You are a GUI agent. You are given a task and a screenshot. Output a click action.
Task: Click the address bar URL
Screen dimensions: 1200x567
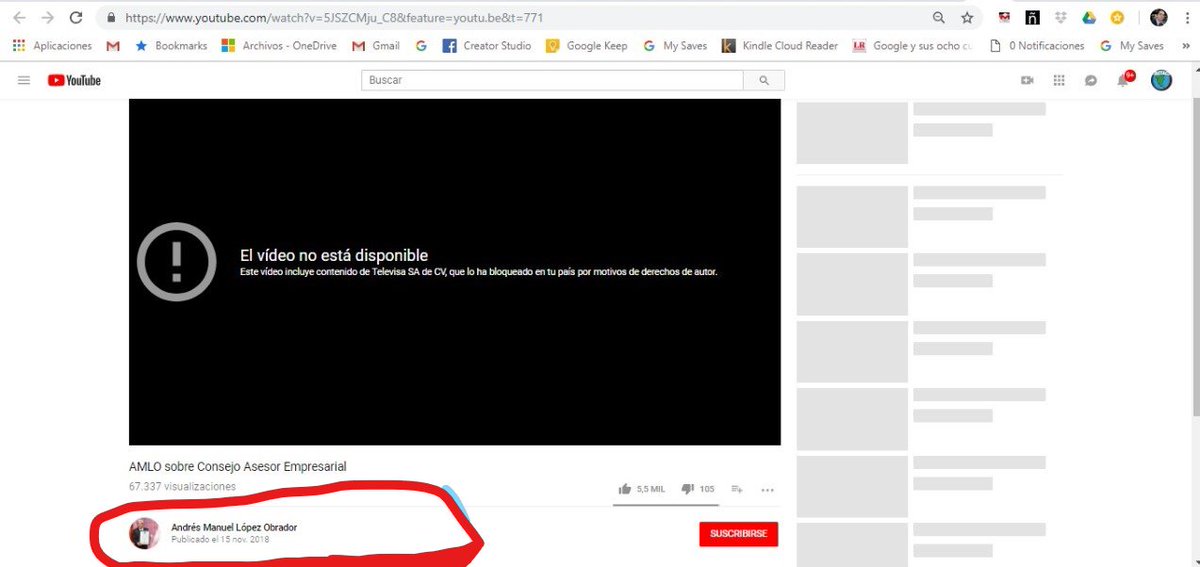pyautogui.click(x=335, y=18)
